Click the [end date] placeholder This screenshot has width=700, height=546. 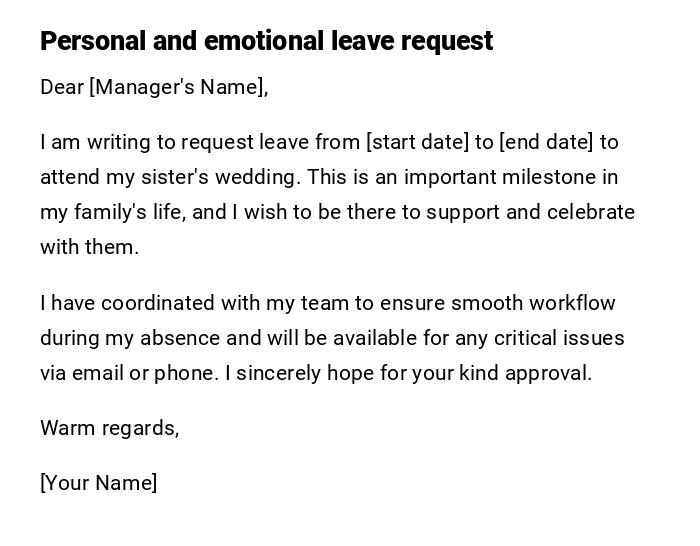(x=545, y=142)
